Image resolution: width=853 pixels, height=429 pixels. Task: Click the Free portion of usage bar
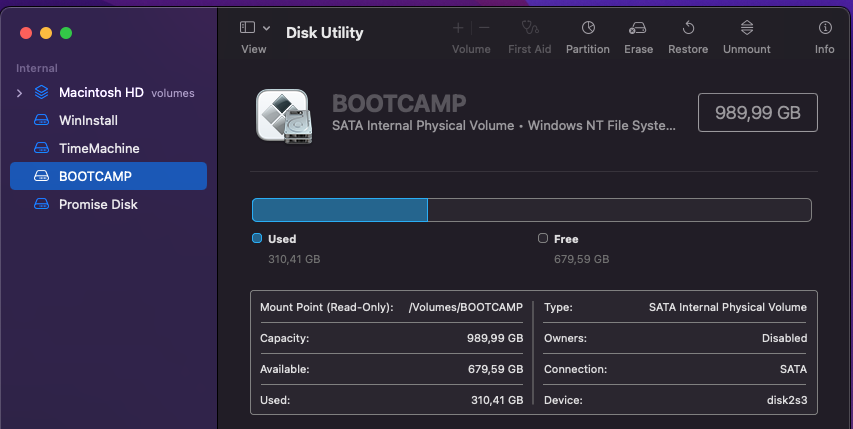[620, 210]
